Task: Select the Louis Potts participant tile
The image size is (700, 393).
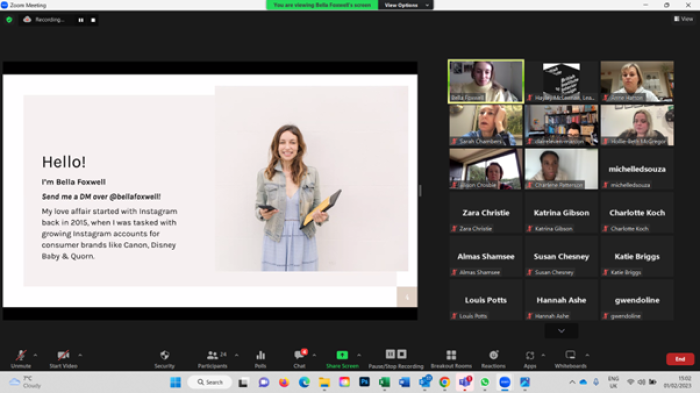Action: (486, 300)
